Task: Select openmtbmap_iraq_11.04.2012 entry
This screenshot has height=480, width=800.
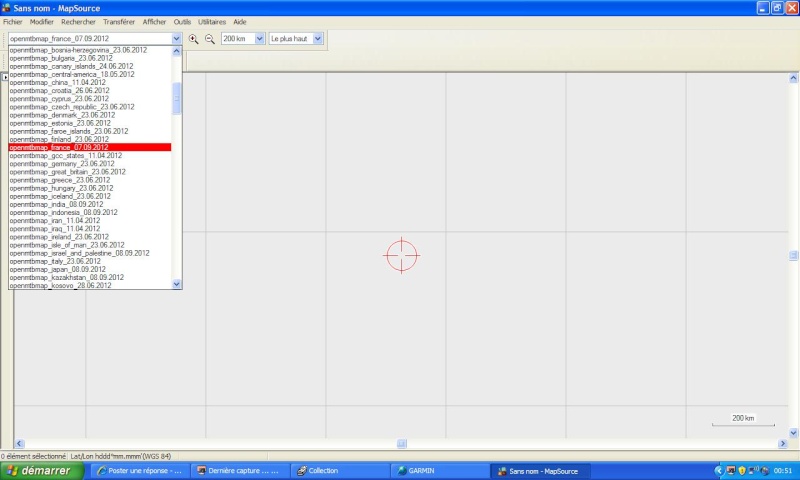Action: click(x=90, y=229)
